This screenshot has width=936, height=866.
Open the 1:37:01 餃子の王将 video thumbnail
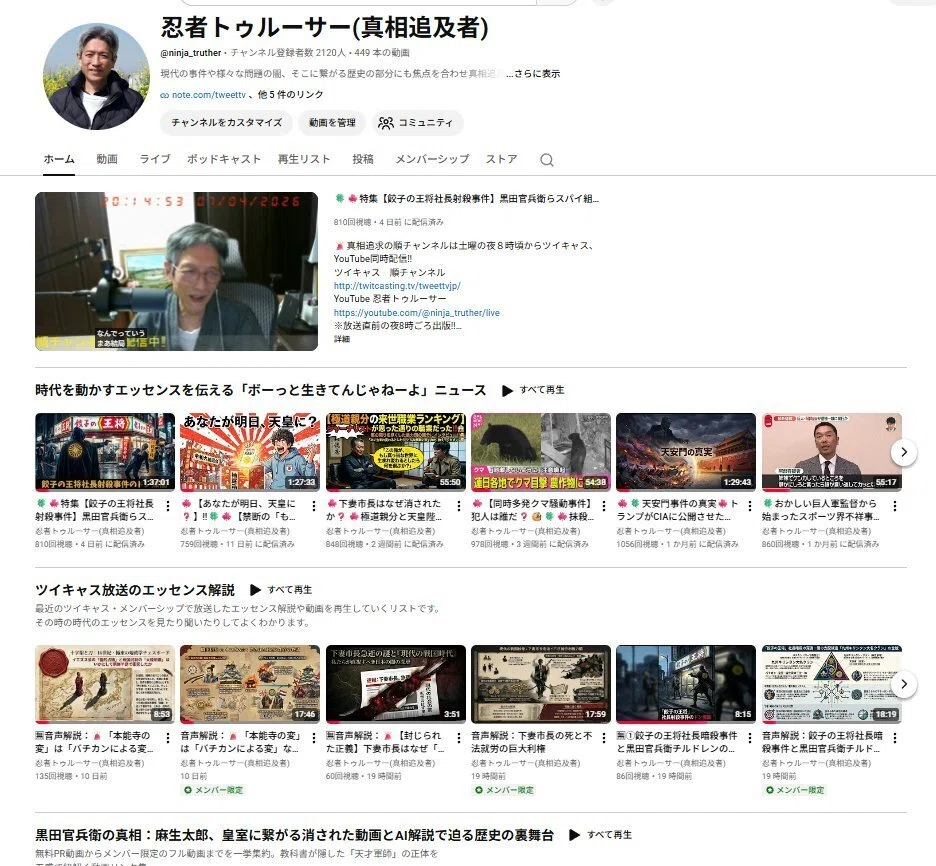tap(105, 452)
